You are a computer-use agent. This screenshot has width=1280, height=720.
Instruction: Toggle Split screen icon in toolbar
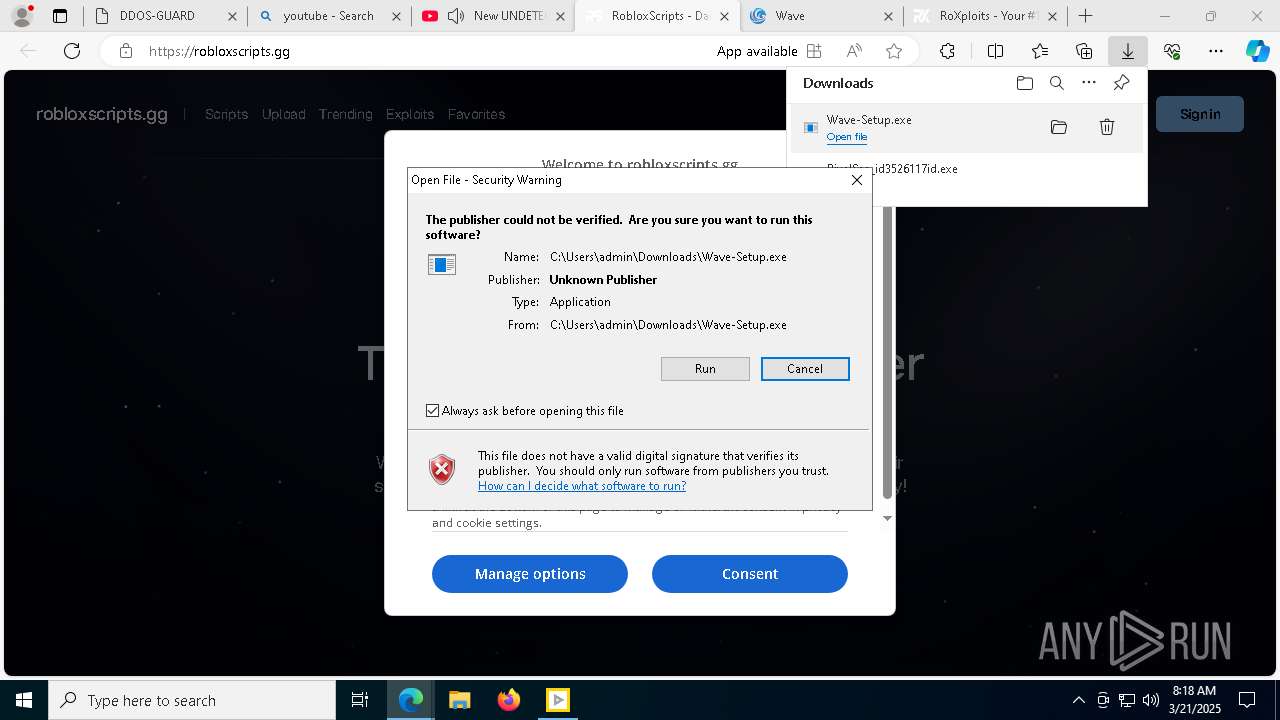(995, 51)
